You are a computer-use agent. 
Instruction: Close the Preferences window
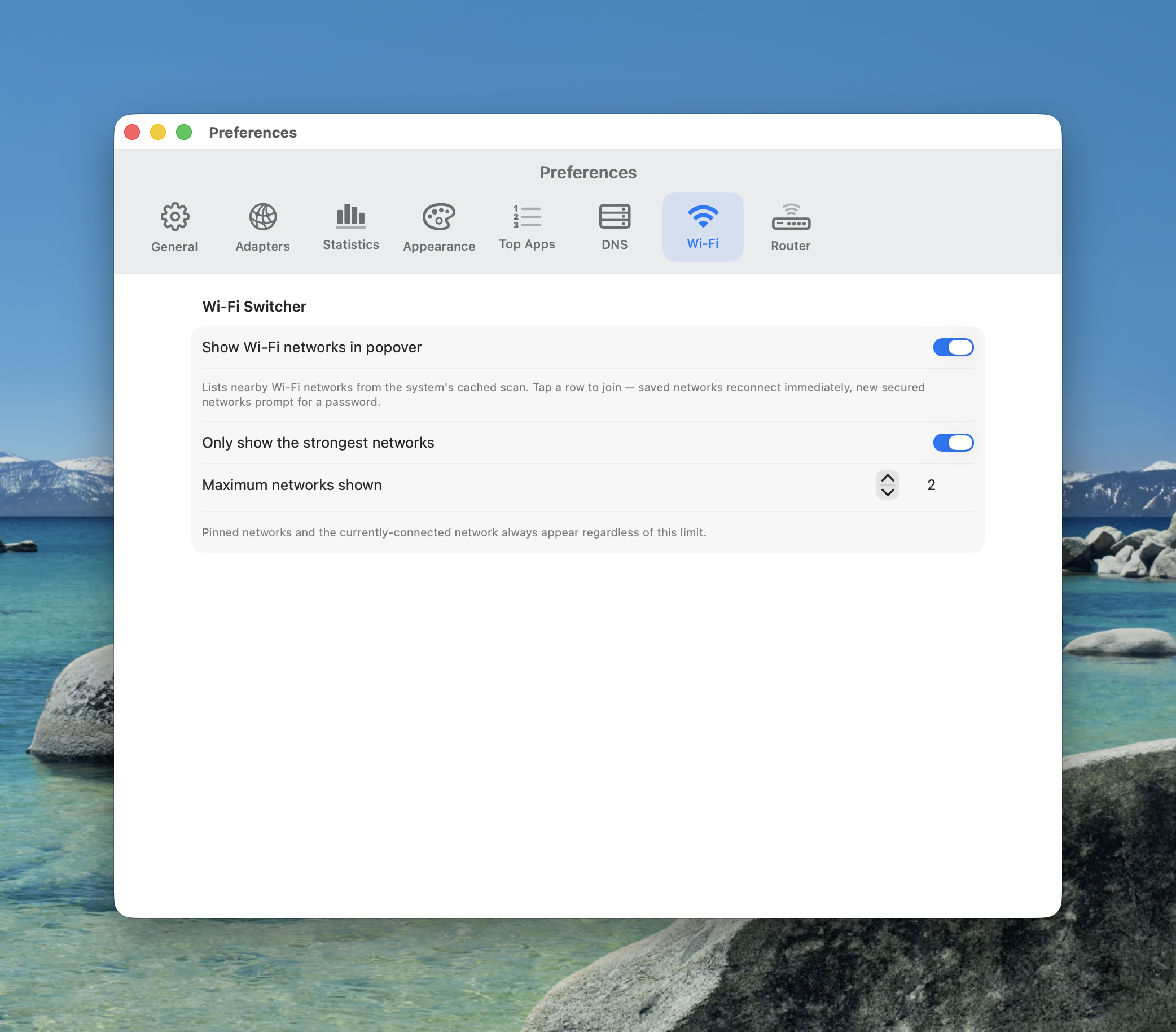click(133, 132)
